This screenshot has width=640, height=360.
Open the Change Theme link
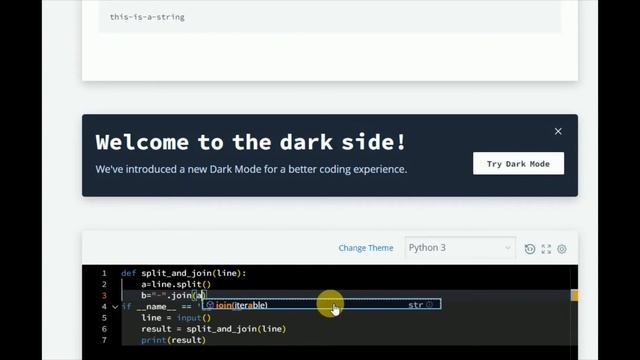click(366, 248)
